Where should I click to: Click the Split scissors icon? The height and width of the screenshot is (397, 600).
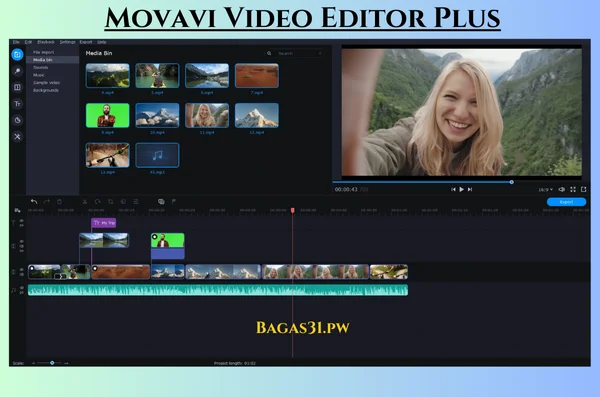[85, 201]
